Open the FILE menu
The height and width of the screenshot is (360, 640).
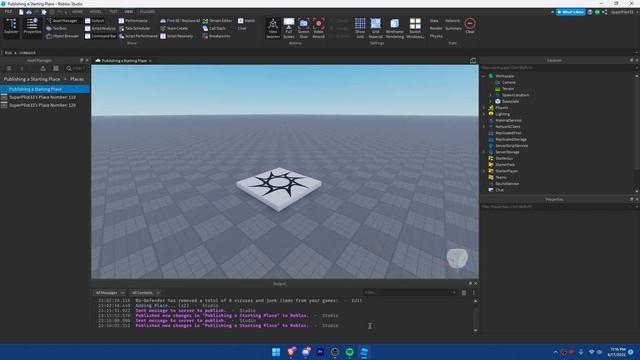point(8,12)
